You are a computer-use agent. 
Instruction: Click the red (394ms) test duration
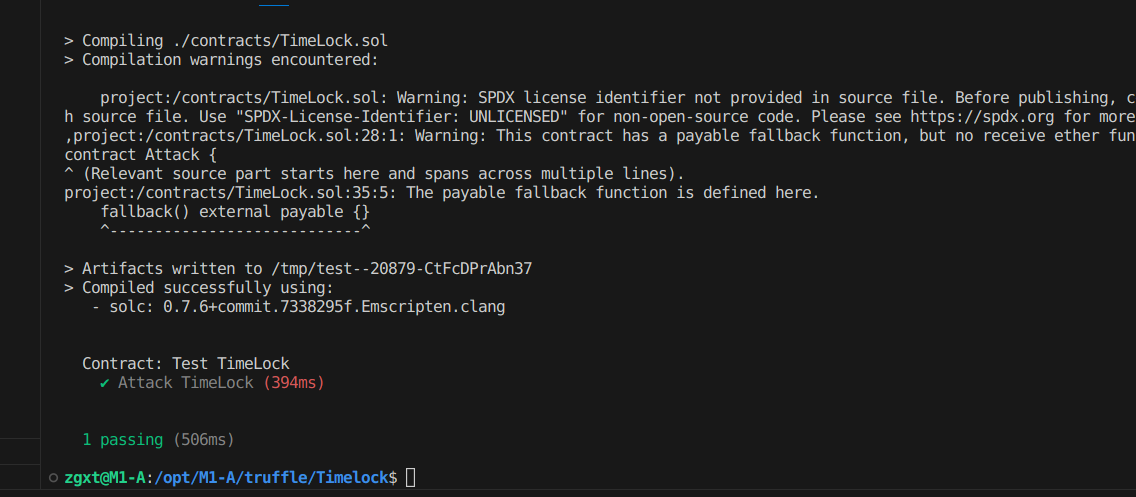(293, 383)
